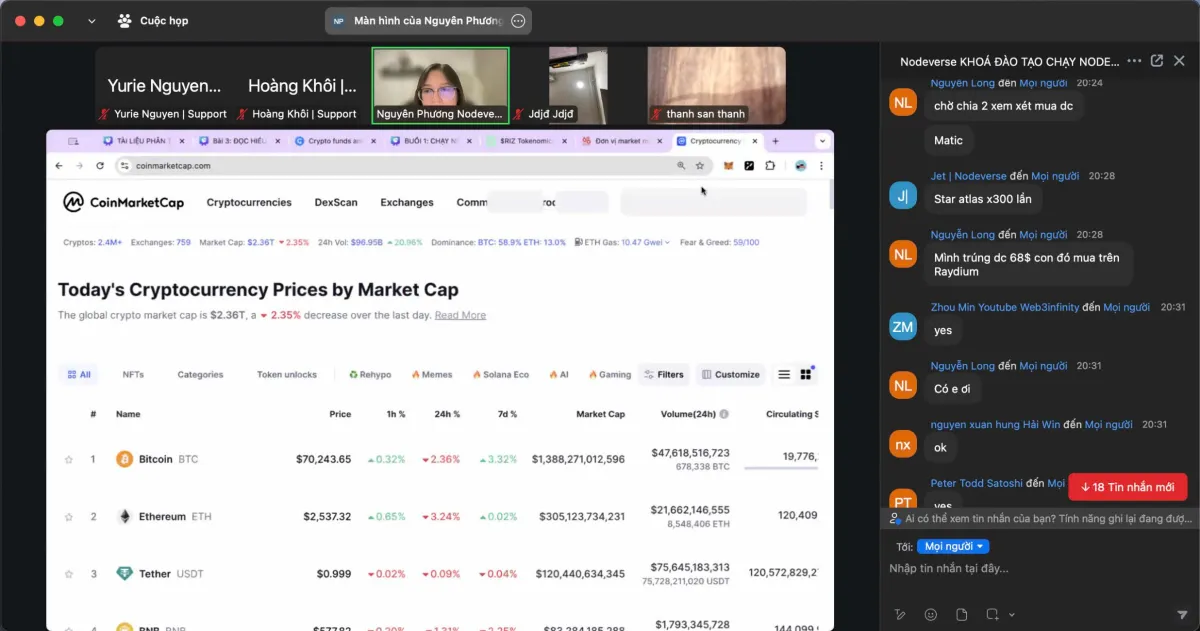Open the Solana Eco category link
The height and width of the screenshot is (631, 1200).
(x=500, y=375)
